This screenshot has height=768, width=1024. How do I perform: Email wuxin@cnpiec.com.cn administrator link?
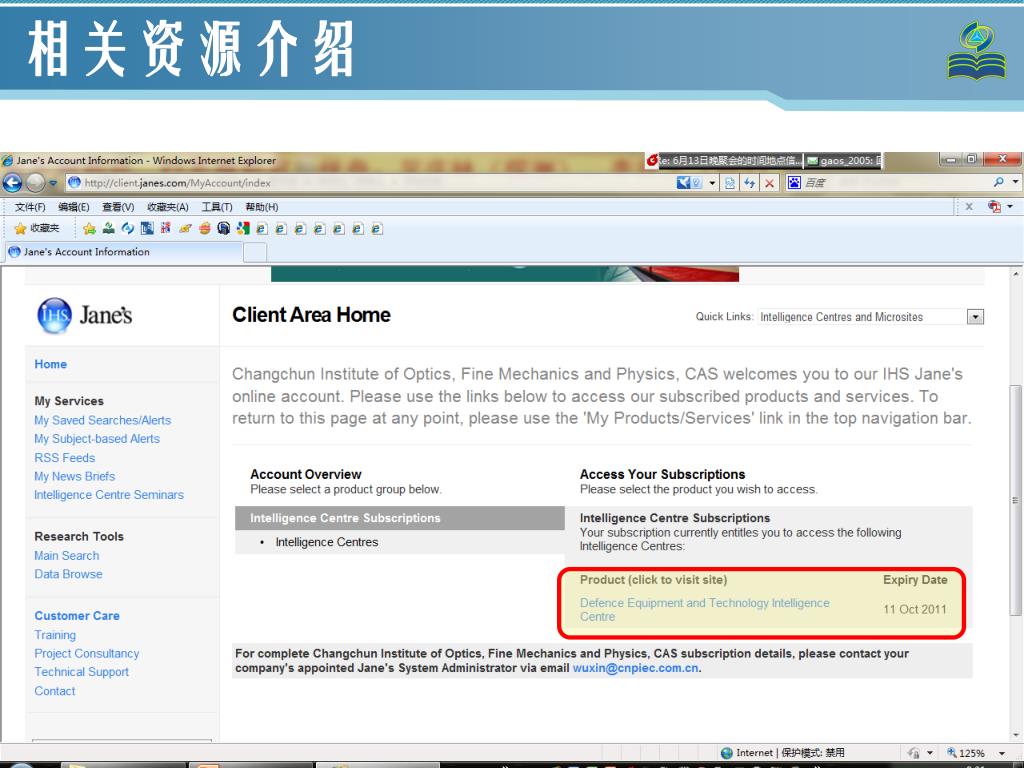[635, 668]
